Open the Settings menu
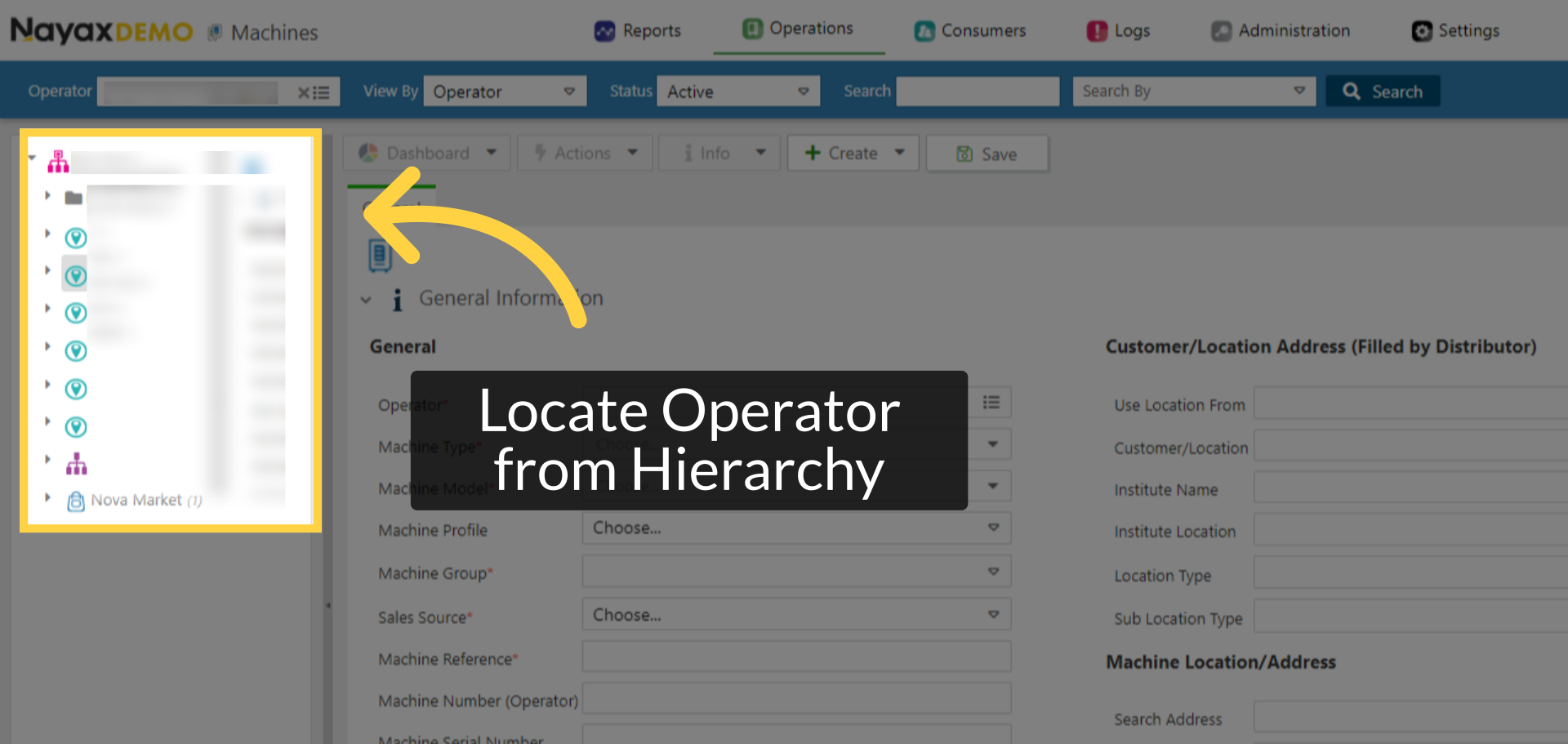This screenshot has width=1568, height=744. point(1455,31)
